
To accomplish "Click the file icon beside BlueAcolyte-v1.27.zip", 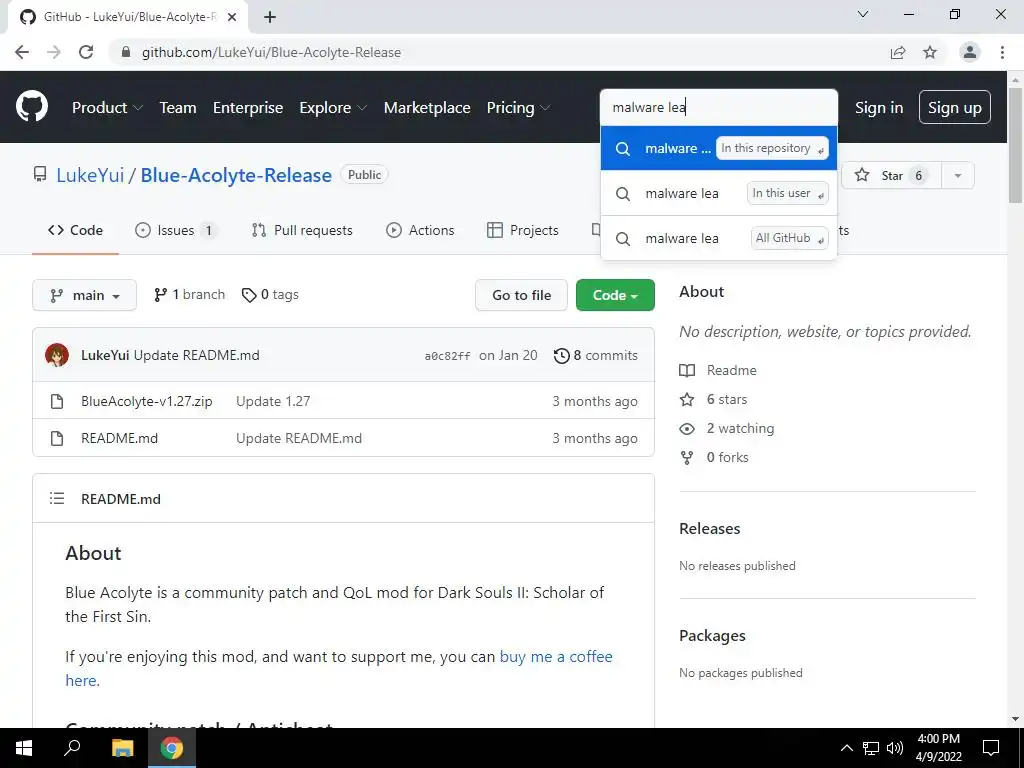I will [x=57, y=401].
